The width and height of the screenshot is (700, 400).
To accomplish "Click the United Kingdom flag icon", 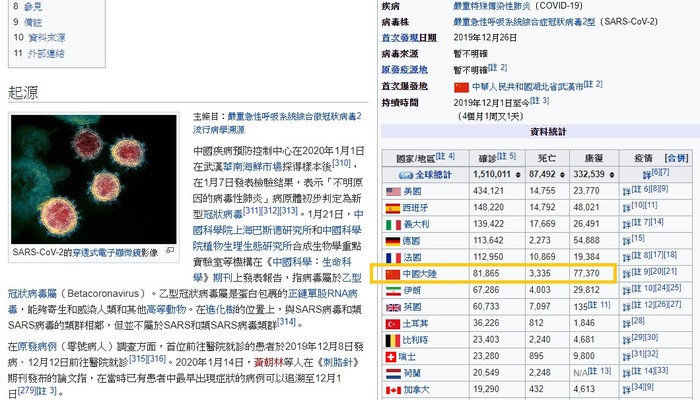I will (393, 307).
